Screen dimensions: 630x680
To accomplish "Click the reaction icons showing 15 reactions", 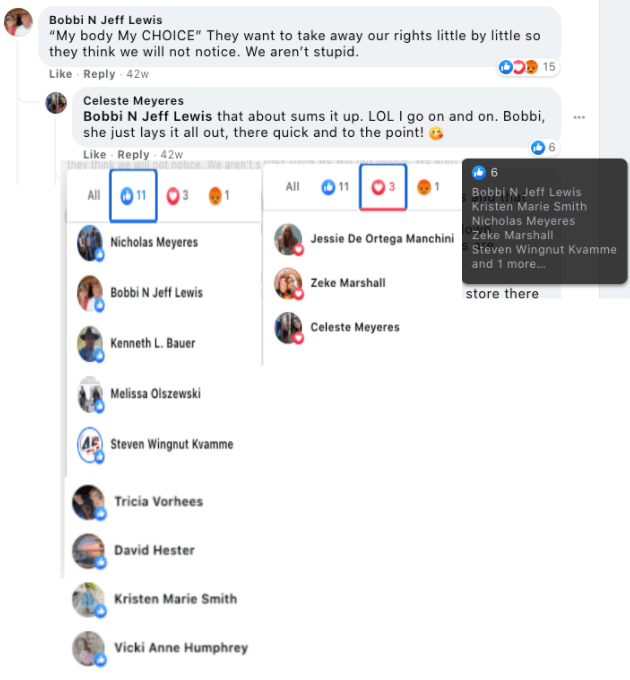I will (527, 67).
